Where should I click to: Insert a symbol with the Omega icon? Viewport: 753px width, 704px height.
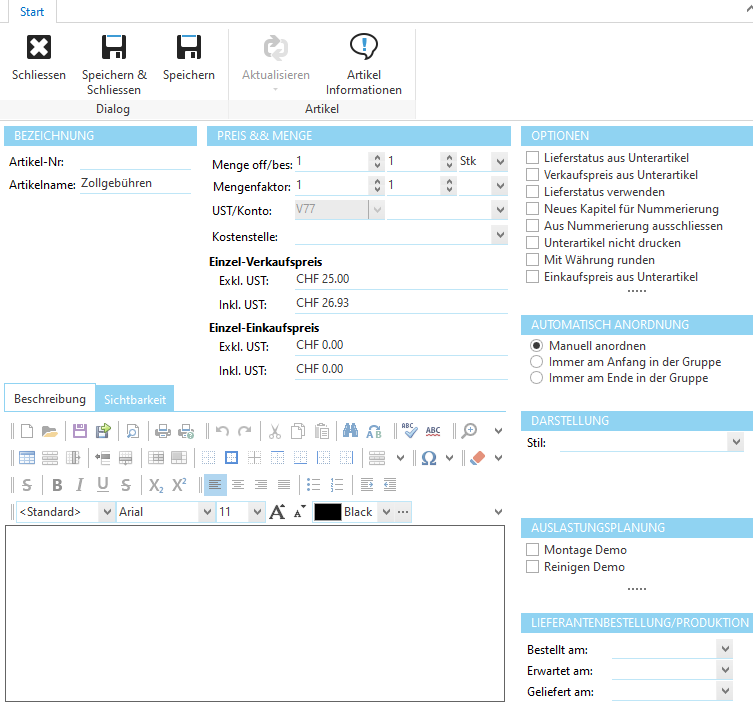coord(429,458)
